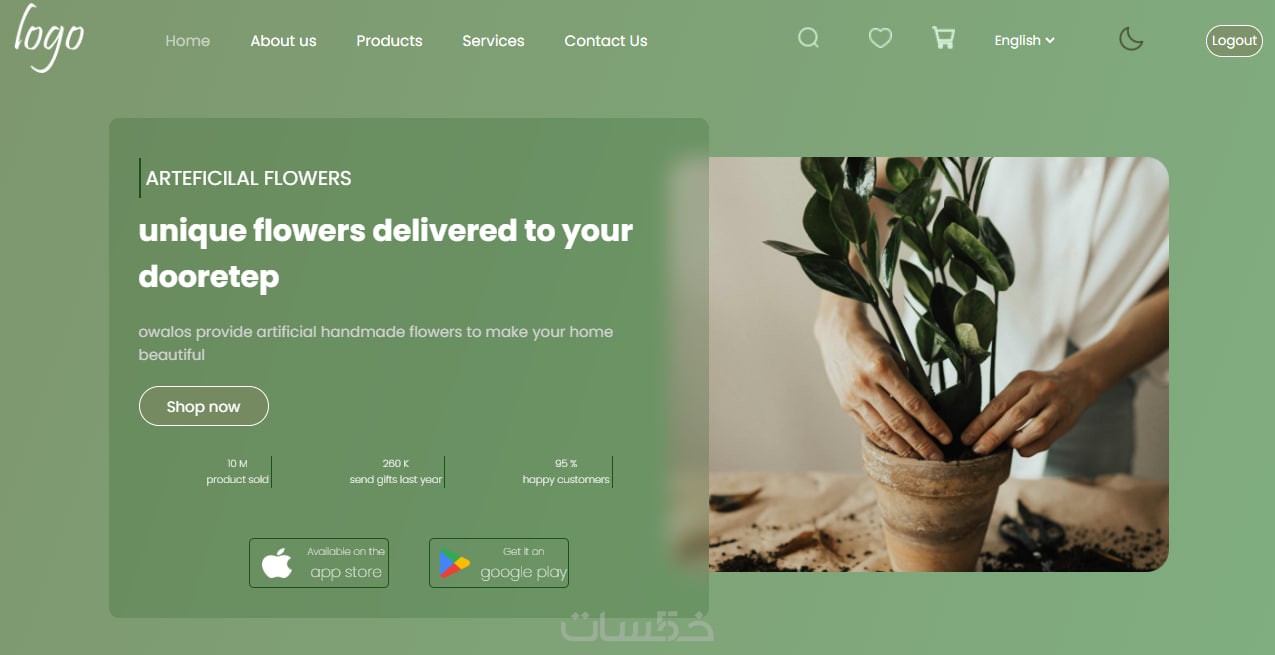Click the Logout button
Screen dimensions: 1275x655
1234,41
